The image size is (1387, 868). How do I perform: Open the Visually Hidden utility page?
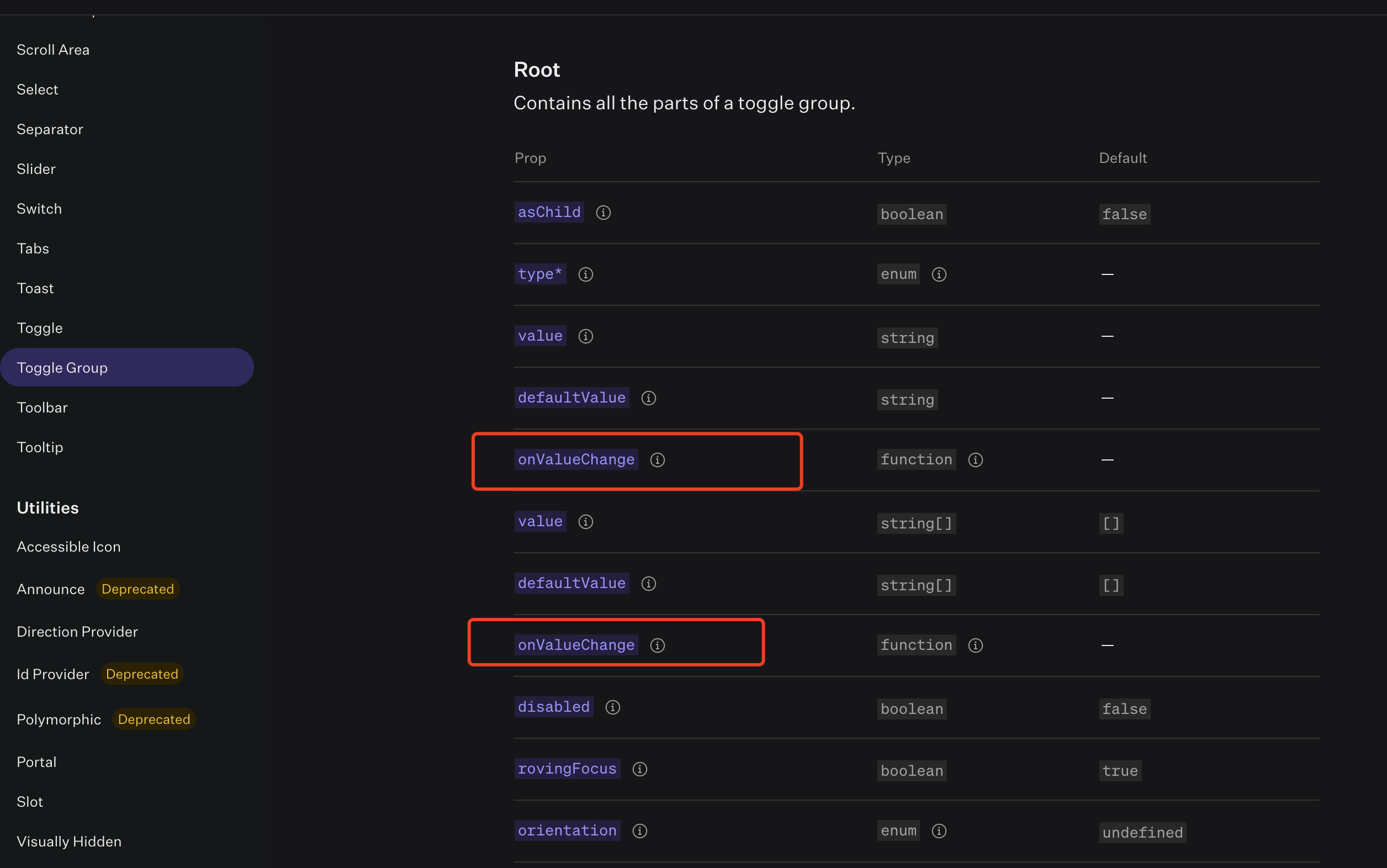69,841
